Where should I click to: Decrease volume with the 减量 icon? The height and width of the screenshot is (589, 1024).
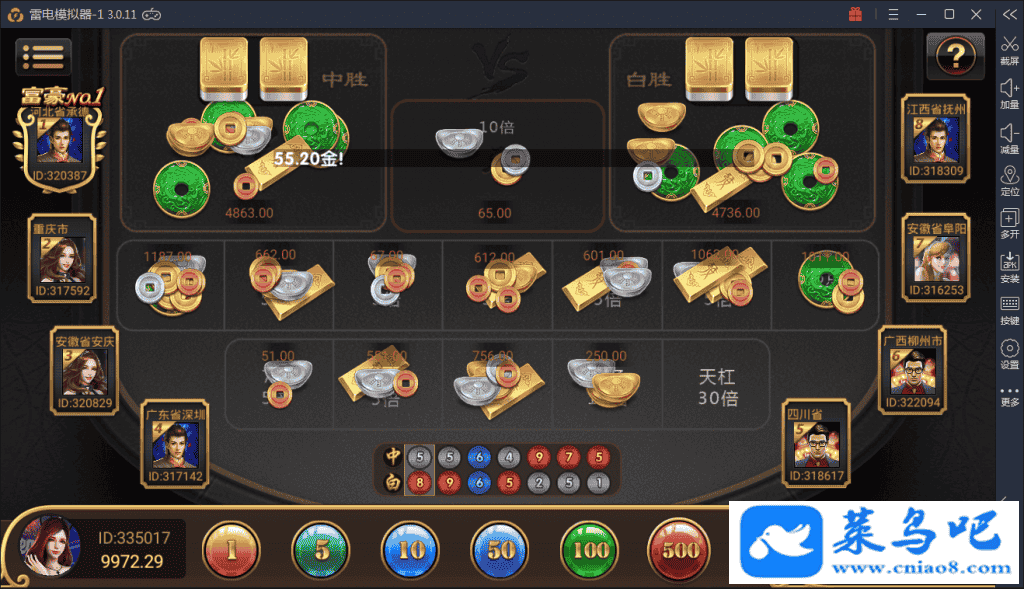pos(1010,138)
